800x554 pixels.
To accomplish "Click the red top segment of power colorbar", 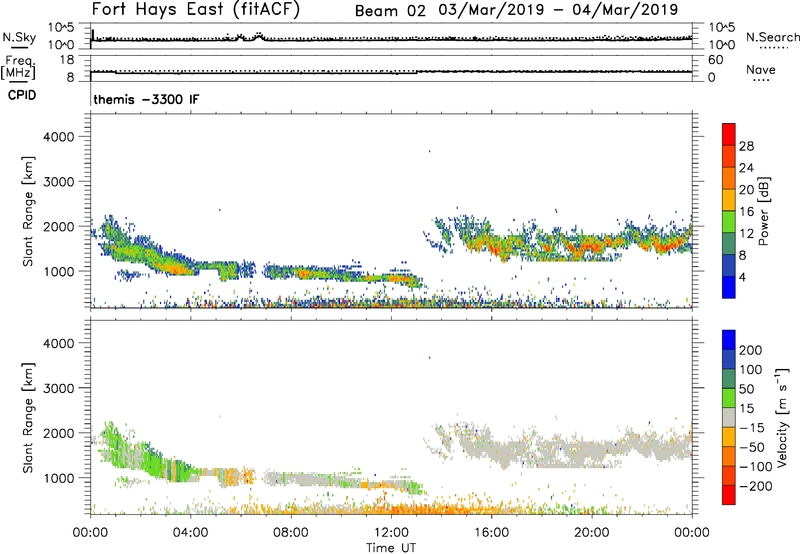I will tap(729, 134).
